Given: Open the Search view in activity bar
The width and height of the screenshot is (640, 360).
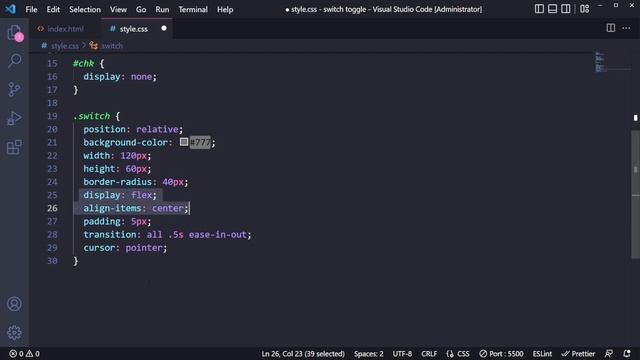Looking at the screenshot, I should tap(15, 61).
